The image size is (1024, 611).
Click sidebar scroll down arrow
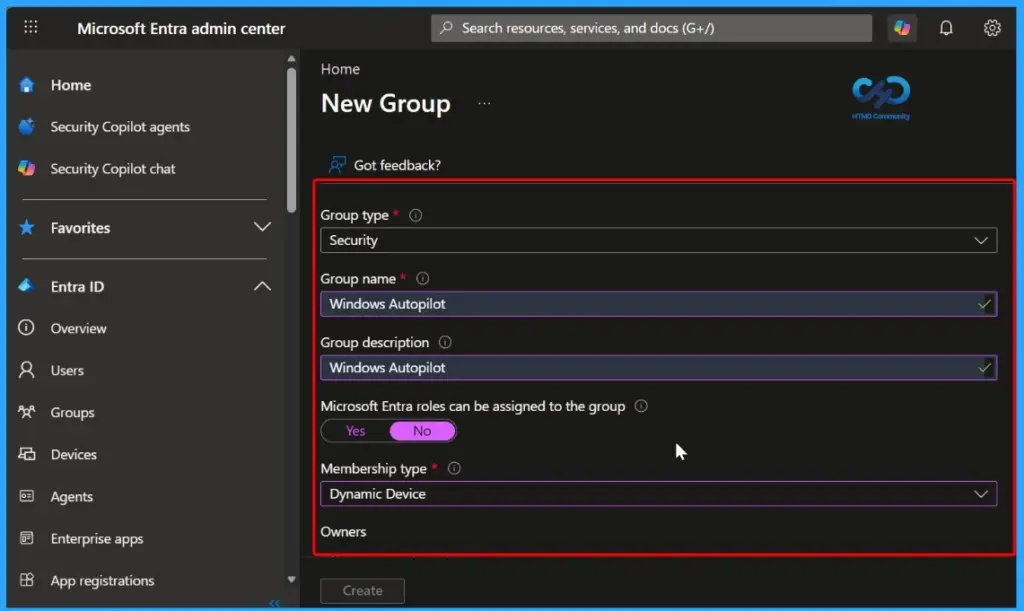[291, 579]
